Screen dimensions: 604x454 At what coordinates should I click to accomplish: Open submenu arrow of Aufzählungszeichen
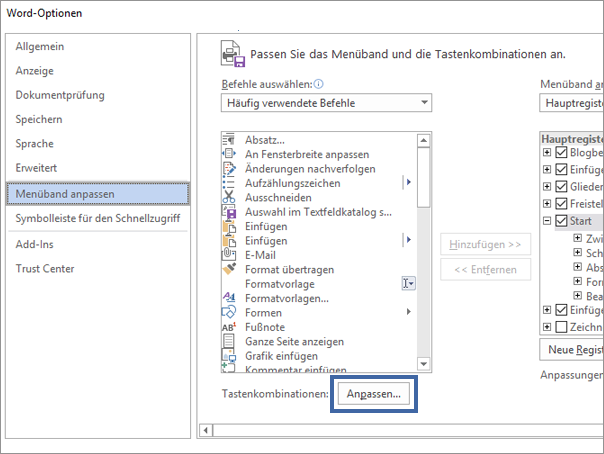(x=408, y=182)
